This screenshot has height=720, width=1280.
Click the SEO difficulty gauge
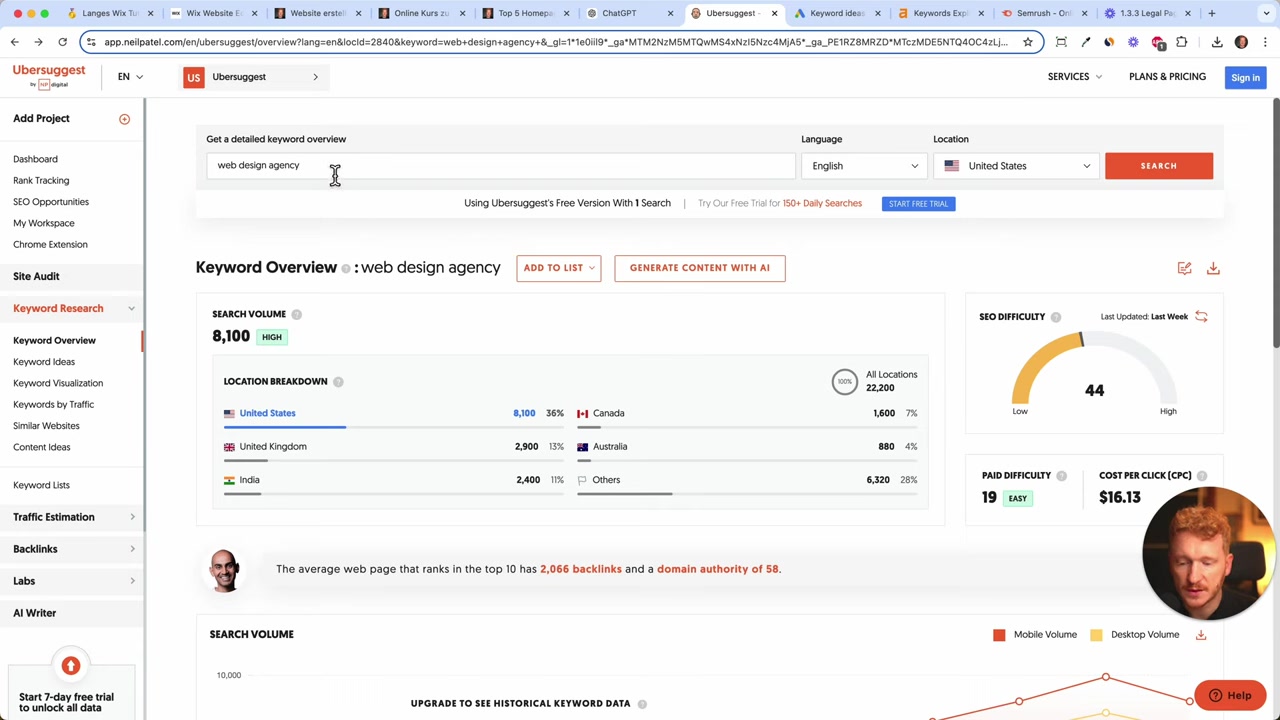[x=1094, y=372]
